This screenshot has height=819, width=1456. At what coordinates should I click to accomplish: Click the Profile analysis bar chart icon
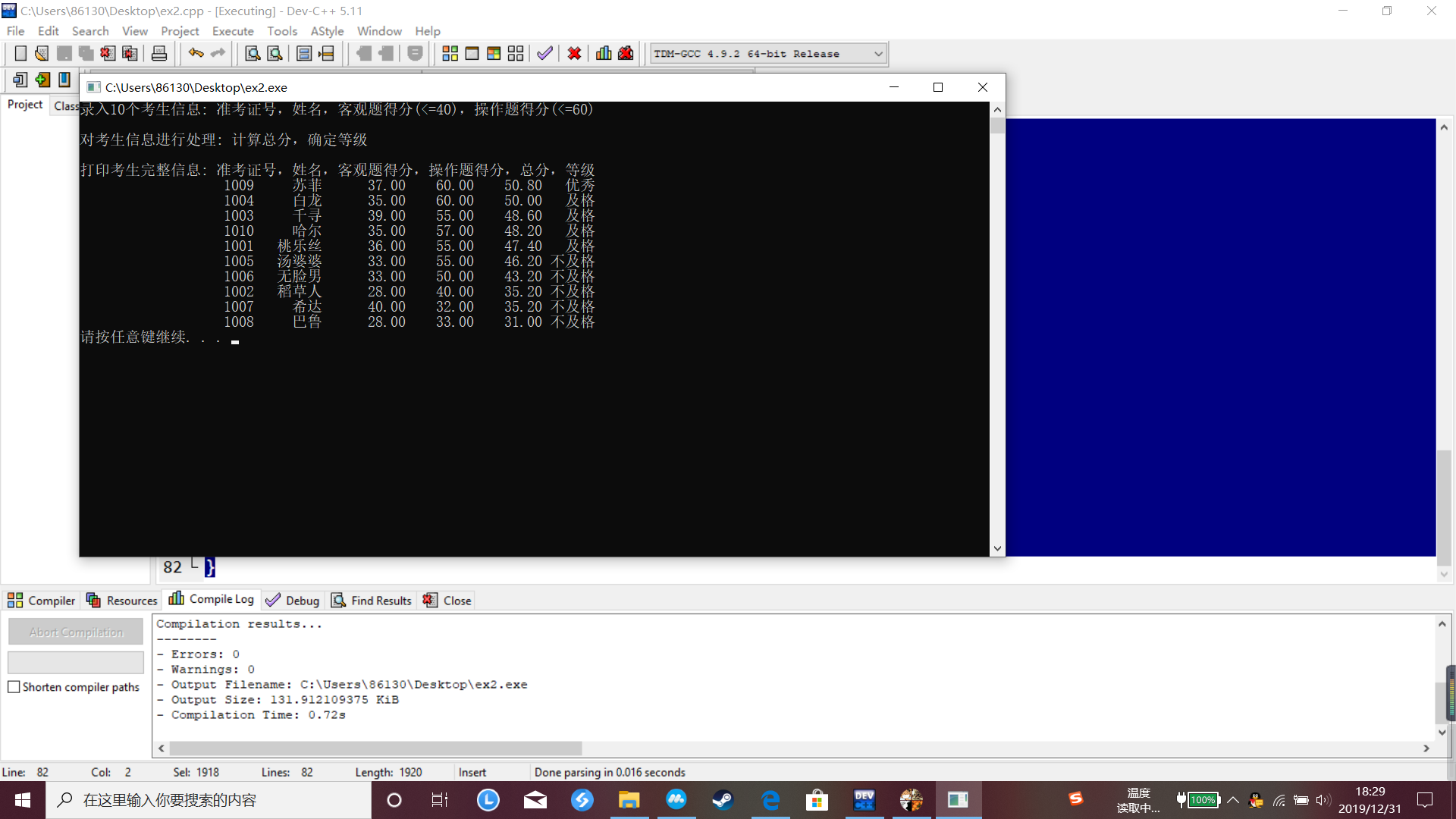pos(604,54)
